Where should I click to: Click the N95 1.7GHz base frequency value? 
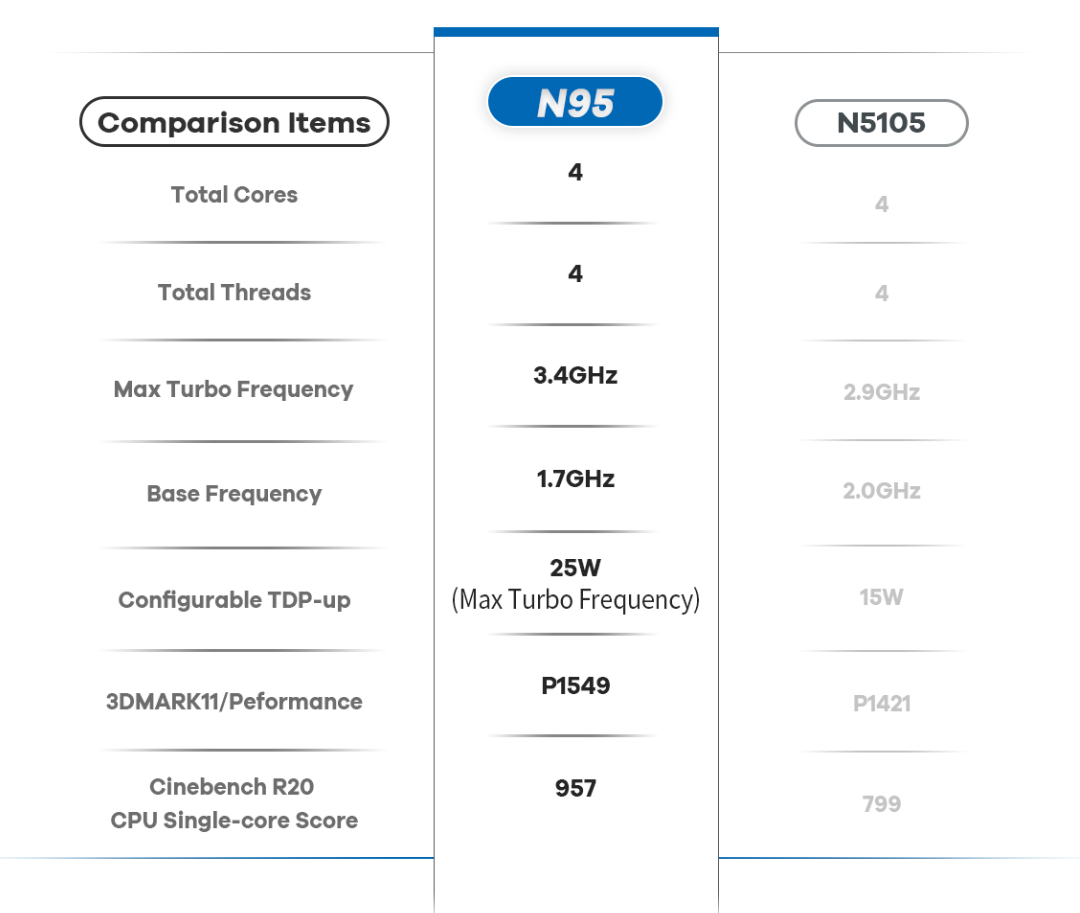(575, 479)
